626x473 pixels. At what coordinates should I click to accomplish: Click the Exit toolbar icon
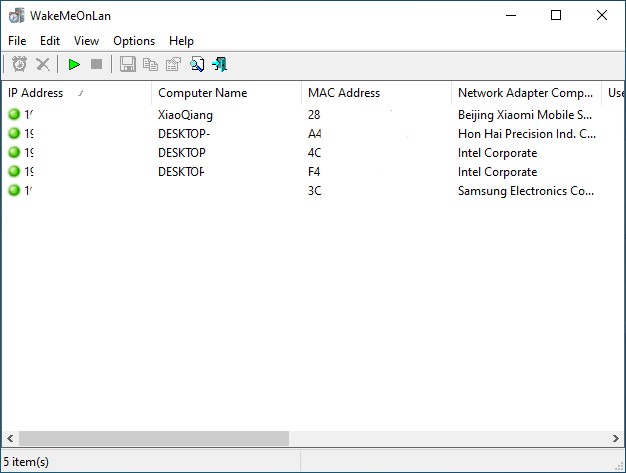(x=220, y=64)
